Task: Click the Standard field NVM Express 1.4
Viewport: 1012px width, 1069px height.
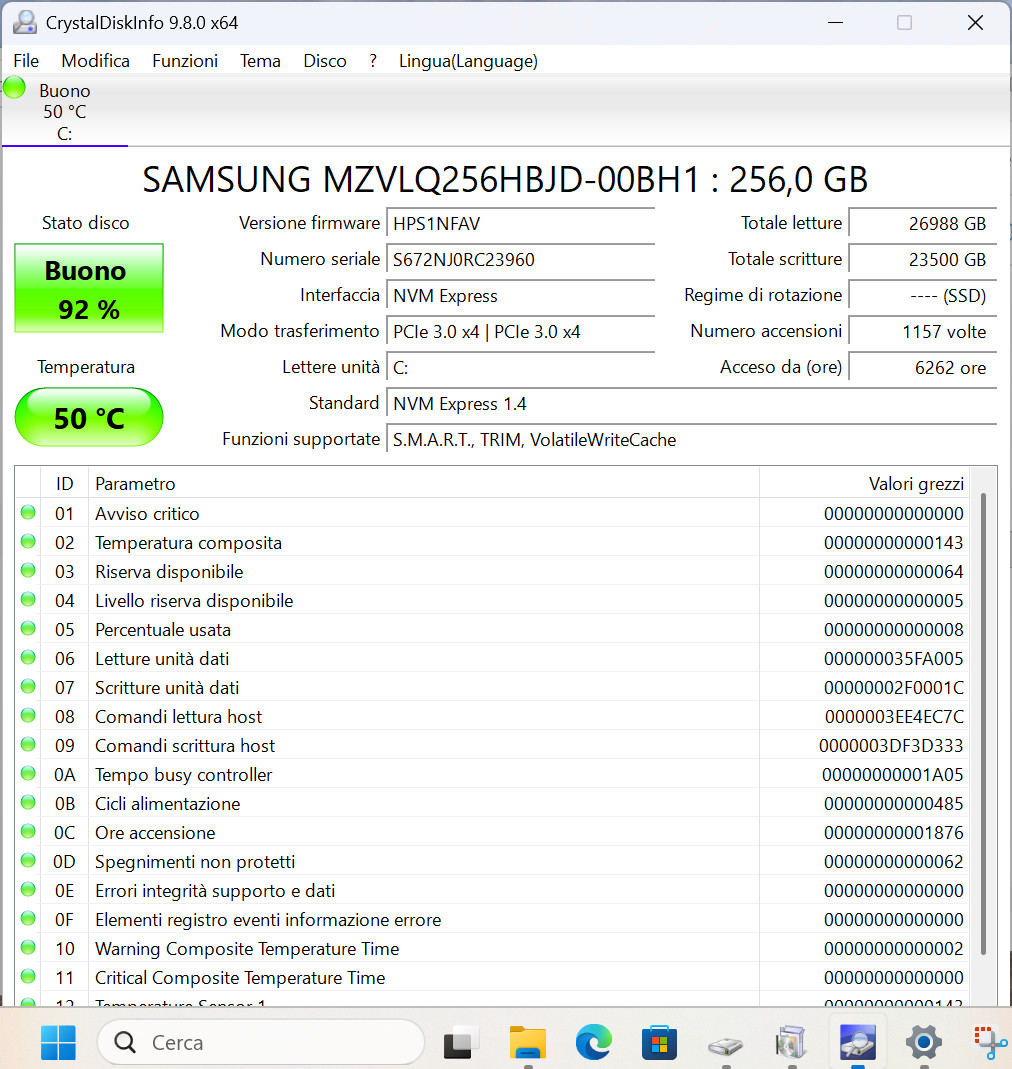Action: click(691, 404)
